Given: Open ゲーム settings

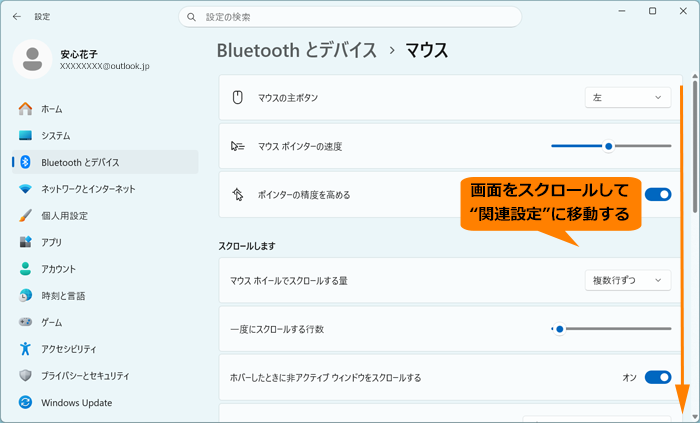Looking at the screenshot, I should pyautogui.click(x=105, y=322).
